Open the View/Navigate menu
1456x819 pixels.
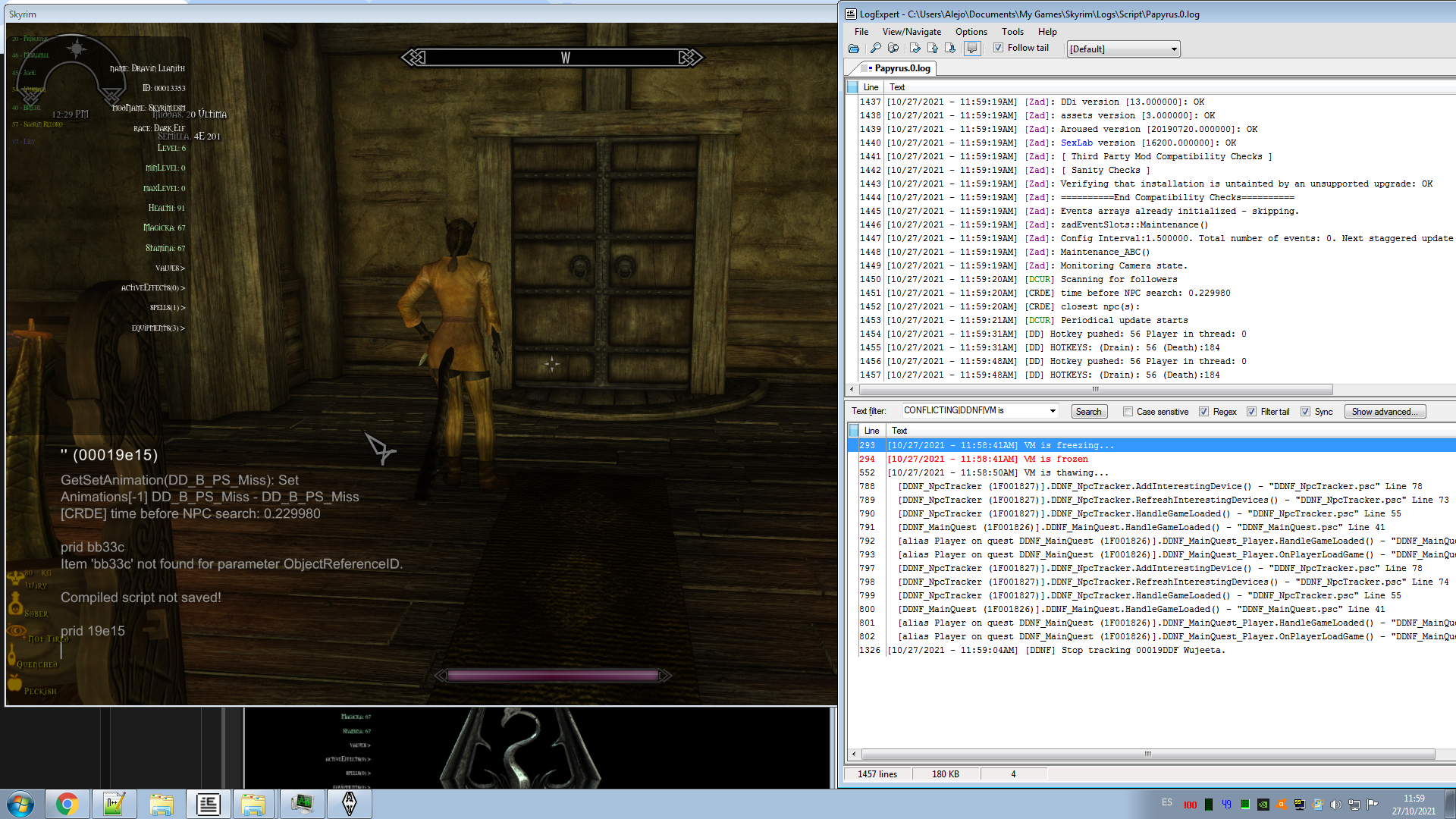(x=912, y=32)
